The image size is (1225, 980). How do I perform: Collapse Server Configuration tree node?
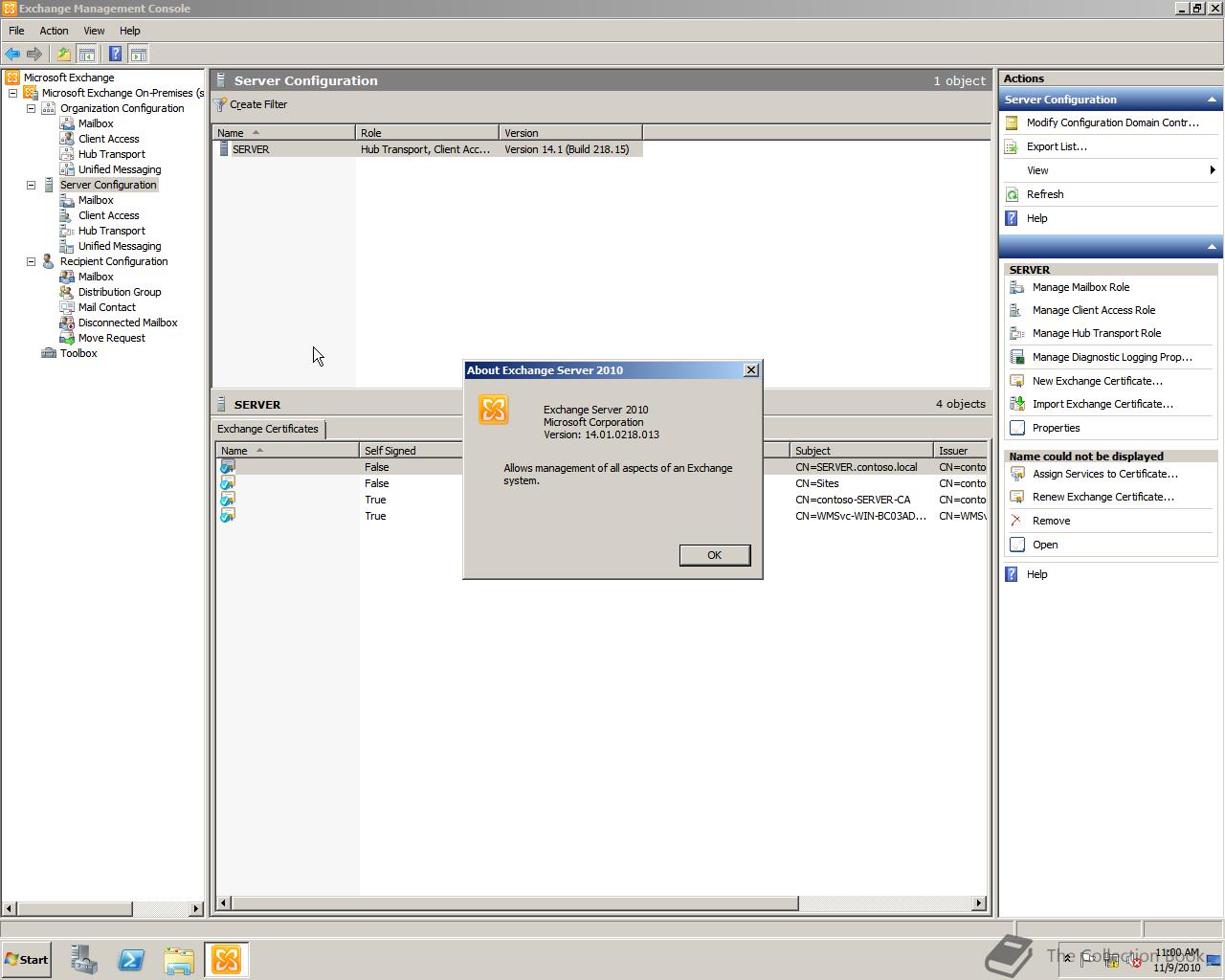point(31,185)
